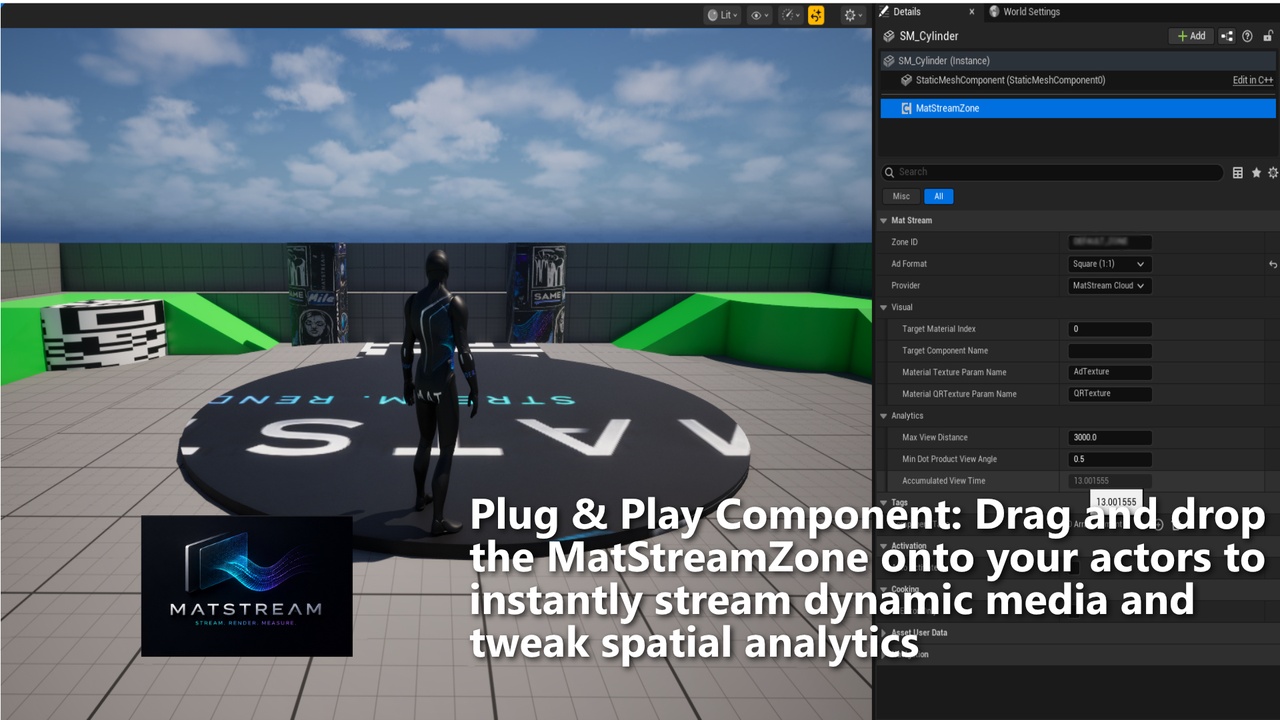Close the Details tab
Viewport: 1280px width, 720px height.
(x=971, y=12)
